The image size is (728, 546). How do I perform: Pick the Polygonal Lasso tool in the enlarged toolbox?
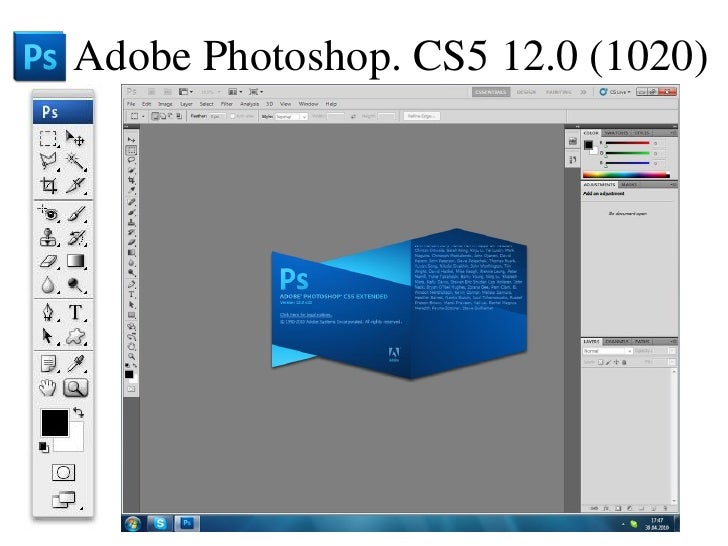tap(48, 162)
